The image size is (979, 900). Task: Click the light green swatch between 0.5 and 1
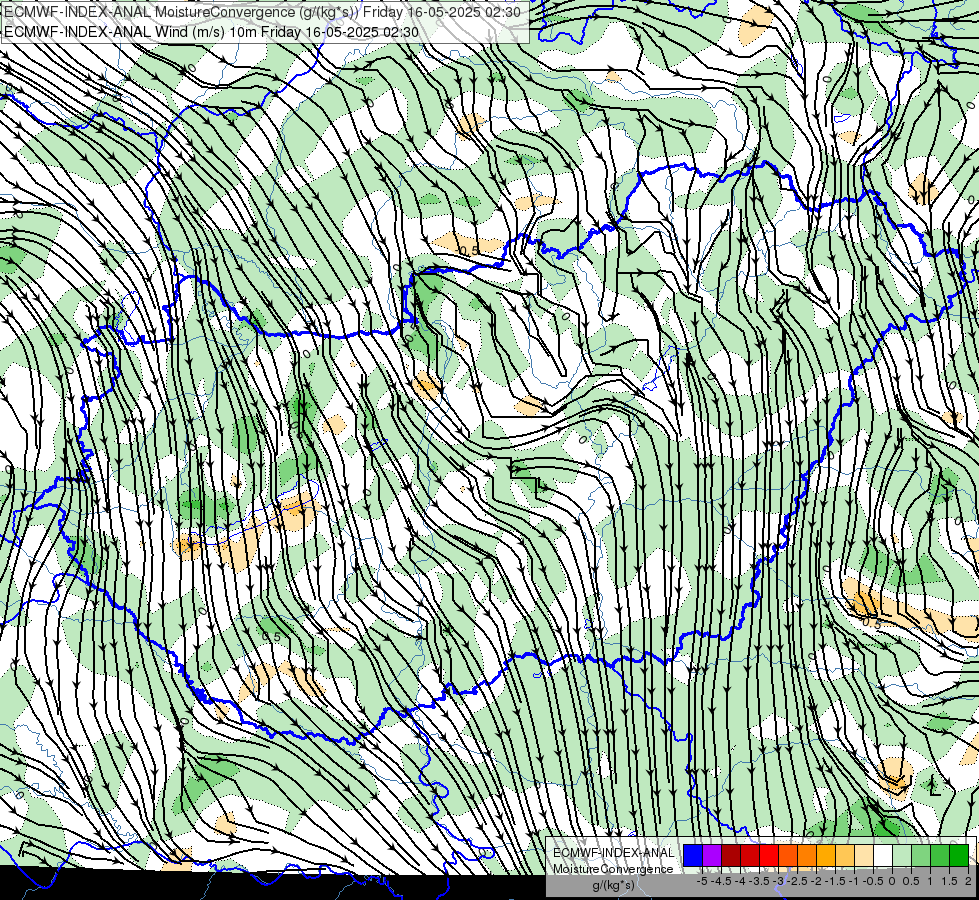922,855
